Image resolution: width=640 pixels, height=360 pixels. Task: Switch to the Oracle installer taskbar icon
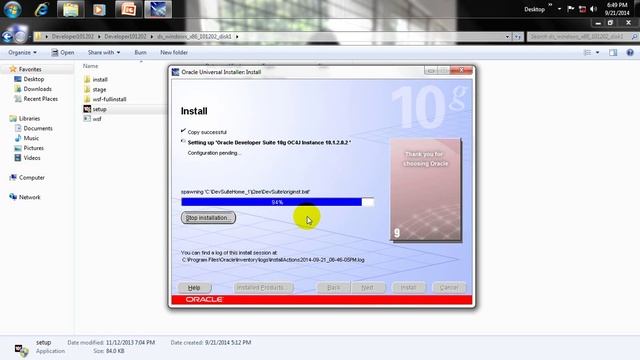pos(158,9)
